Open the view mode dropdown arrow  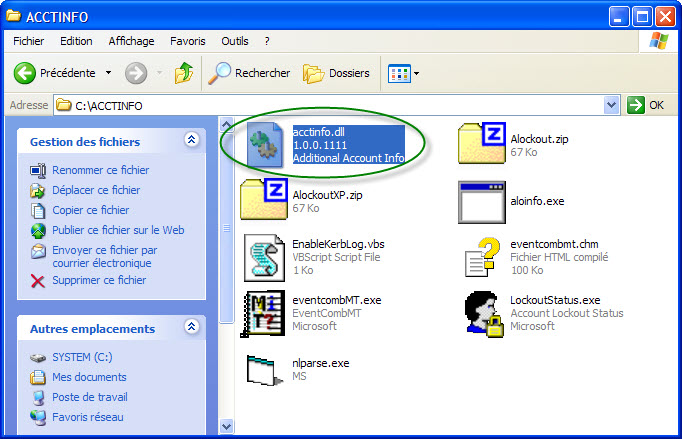416,74
